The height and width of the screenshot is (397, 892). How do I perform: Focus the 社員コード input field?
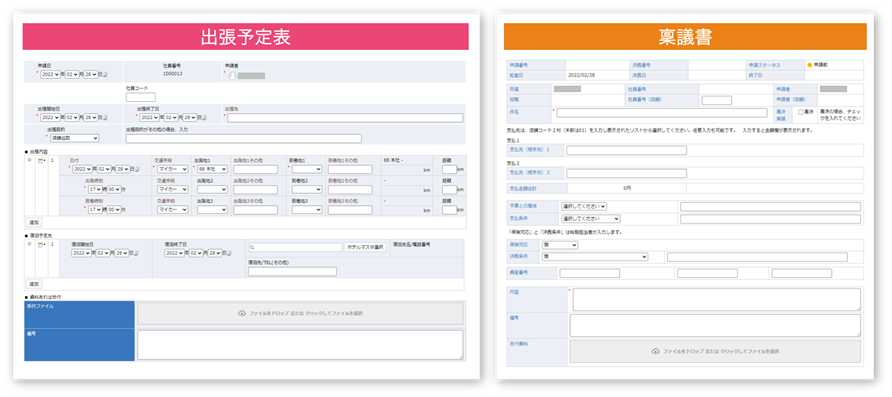pos(141,97)
